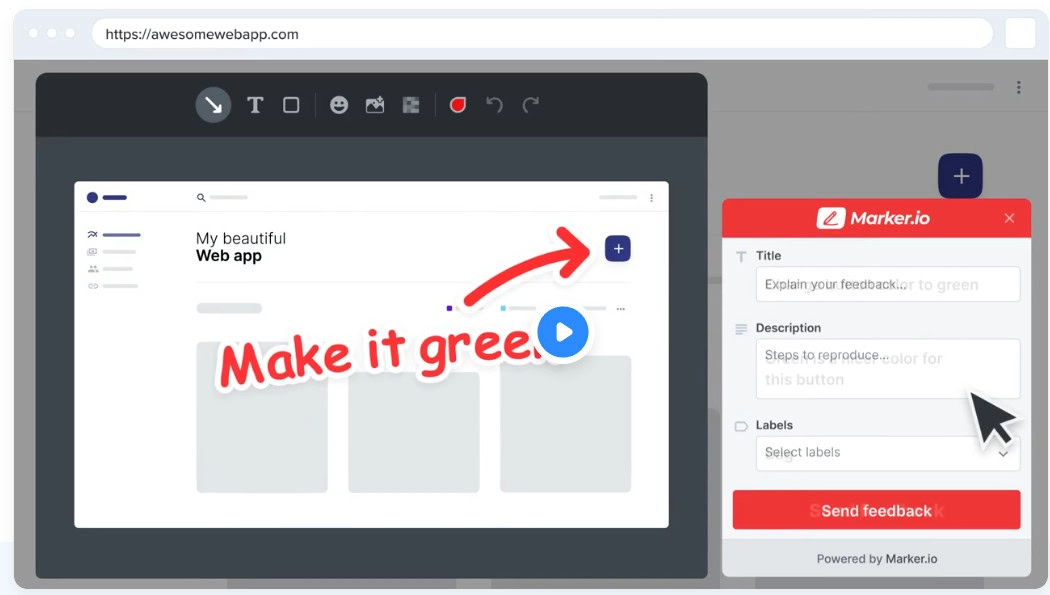Undo the last annotation
Image resolution: width=1050 pixels, height=595 pixels.
point(494,104)
